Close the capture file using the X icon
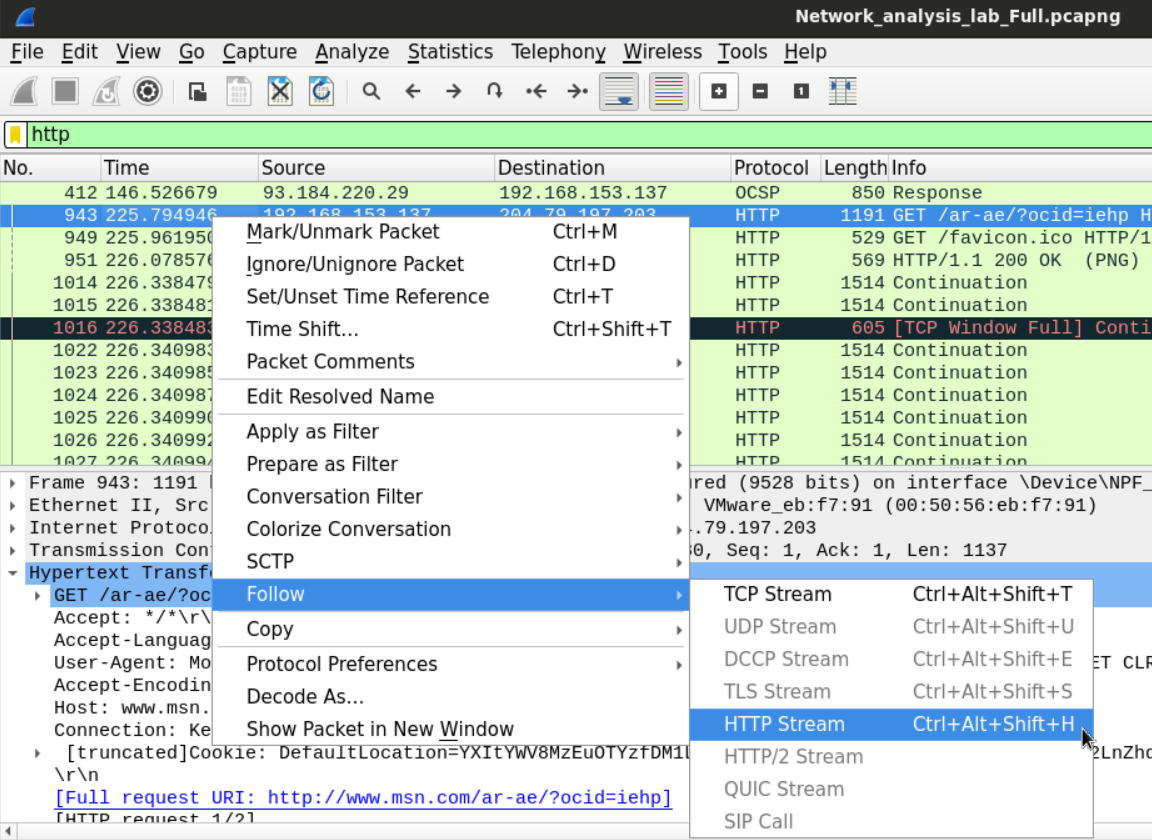The height and width of the screenshot is (840, 1152). pyautogui.click(x=280, y=92)
